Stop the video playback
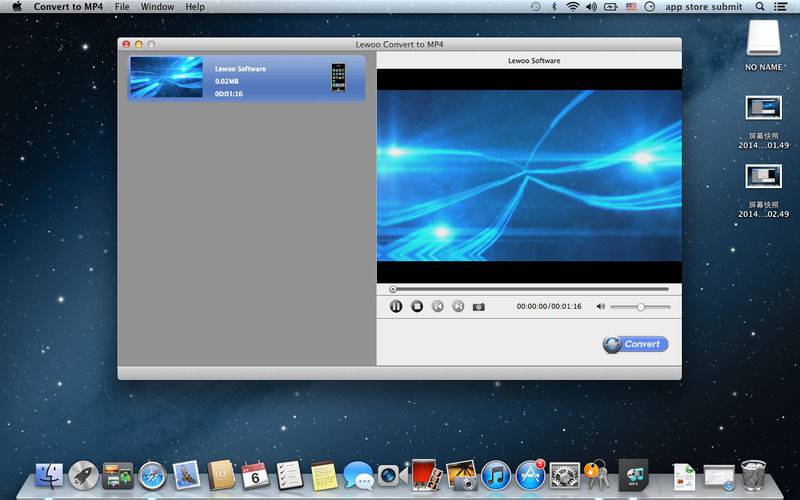Viewport: 800px width, 500px height. pos(417,306)
